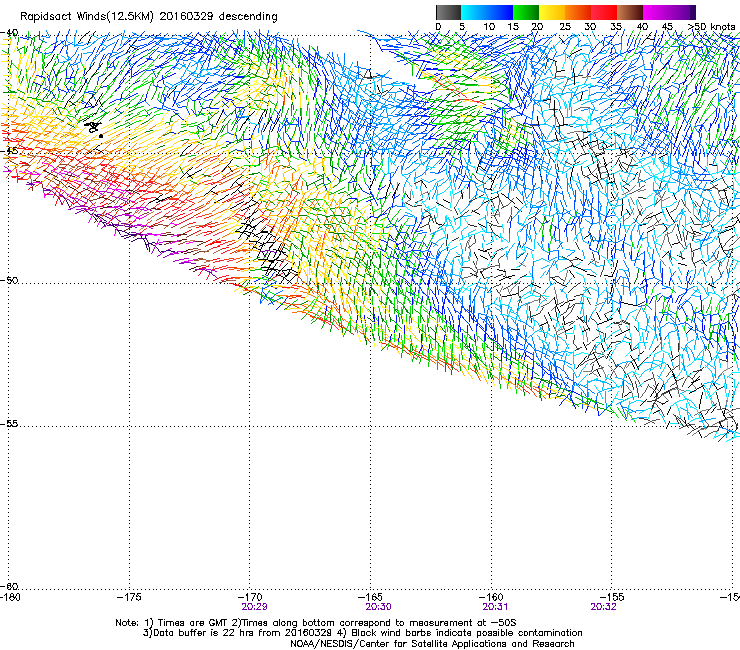Click the '45' legend scale label
The image size is (740, 650).
(x=667, y=27)
